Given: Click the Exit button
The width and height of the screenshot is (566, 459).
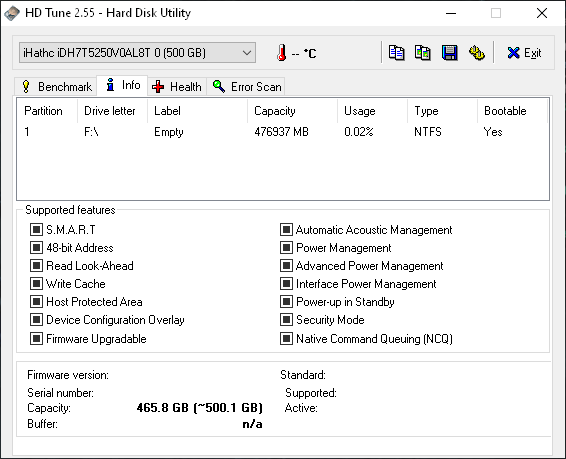Looking at the screenshot, I should 524,53.
